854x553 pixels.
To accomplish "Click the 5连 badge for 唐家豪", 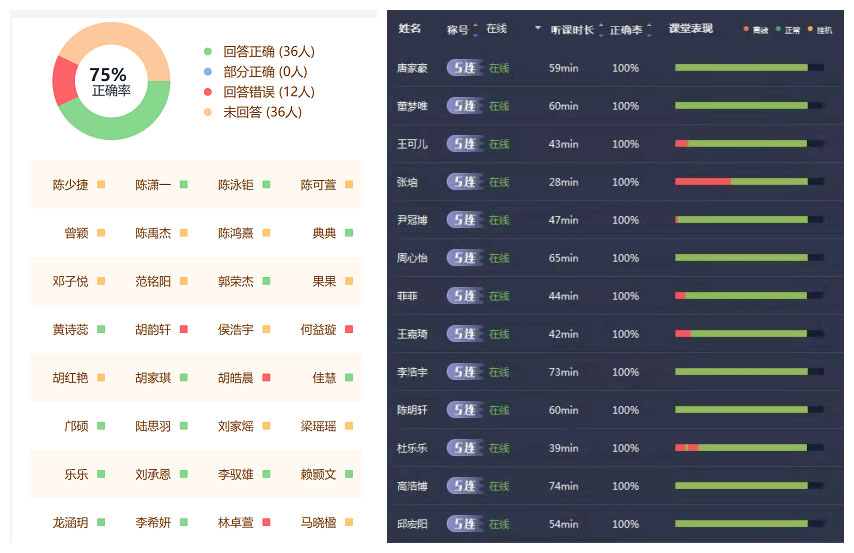I will [x=463, y=68].
